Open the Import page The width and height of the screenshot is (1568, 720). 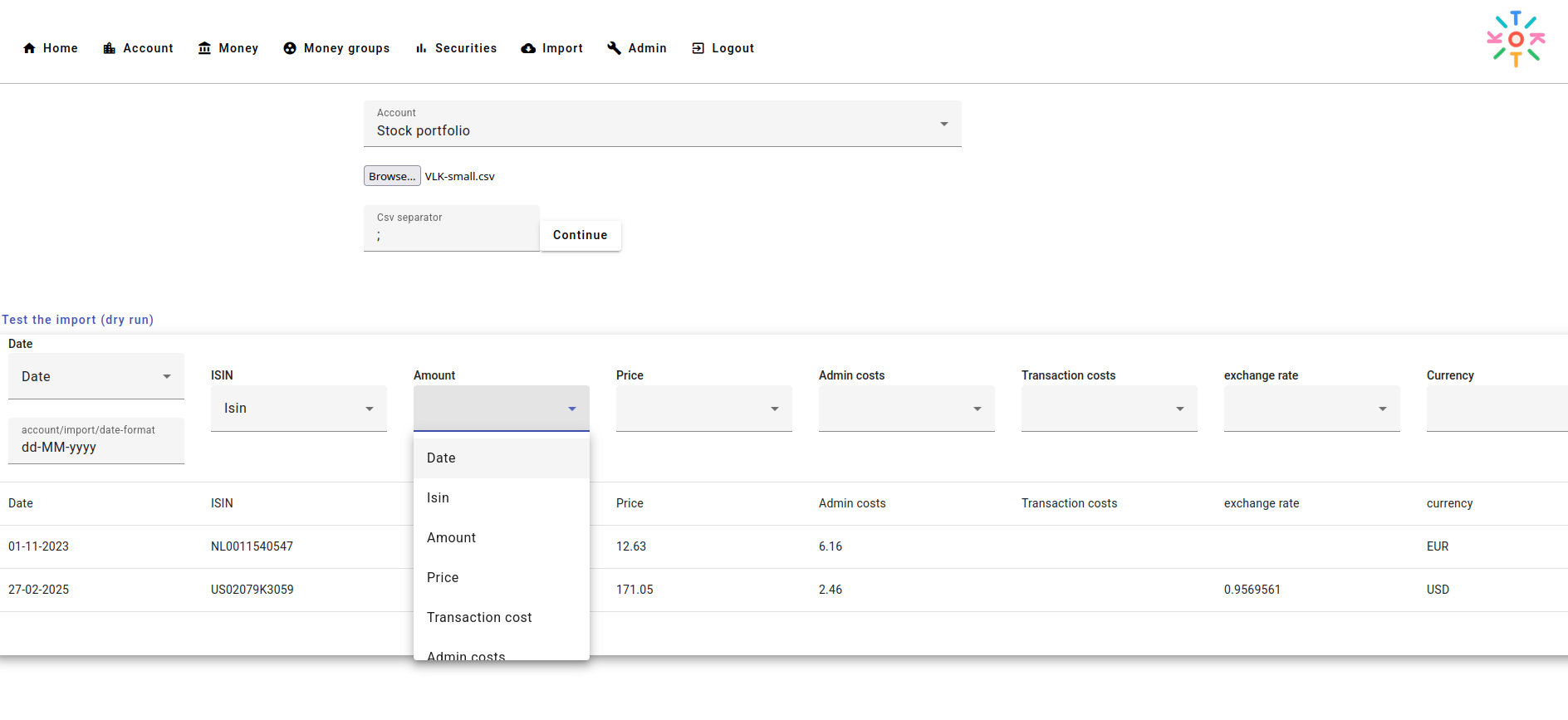(552, 48)
